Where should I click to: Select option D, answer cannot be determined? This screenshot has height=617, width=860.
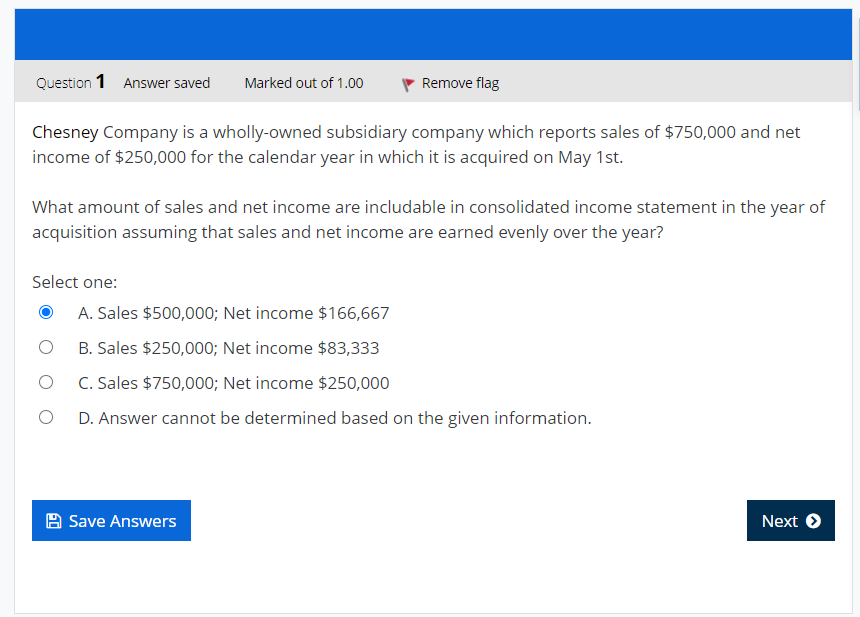pos(46,417)
